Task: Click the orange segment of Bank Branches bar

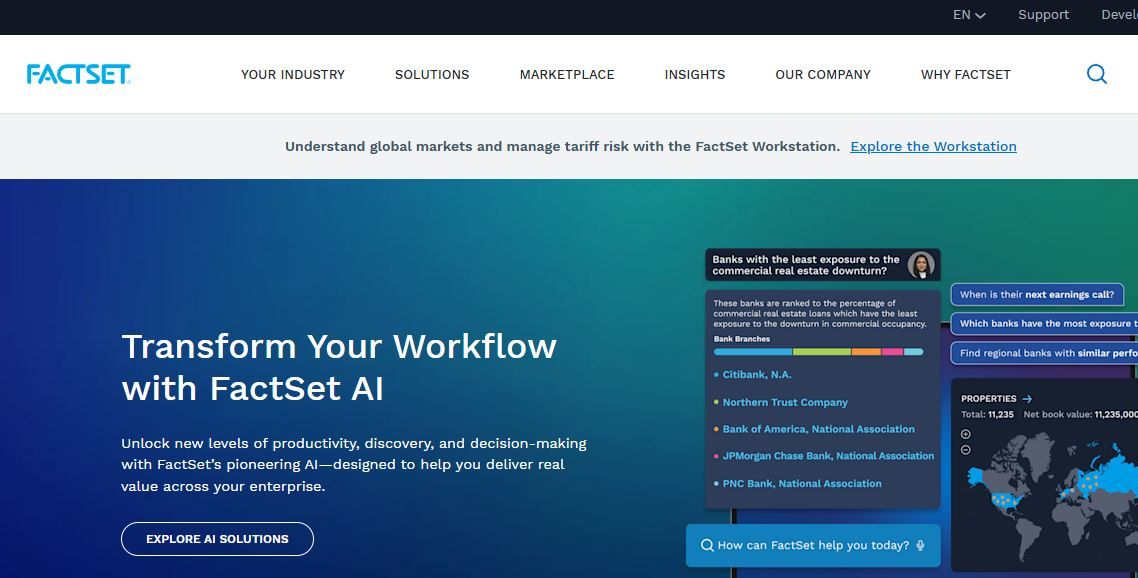Action: tap(866, 351)
